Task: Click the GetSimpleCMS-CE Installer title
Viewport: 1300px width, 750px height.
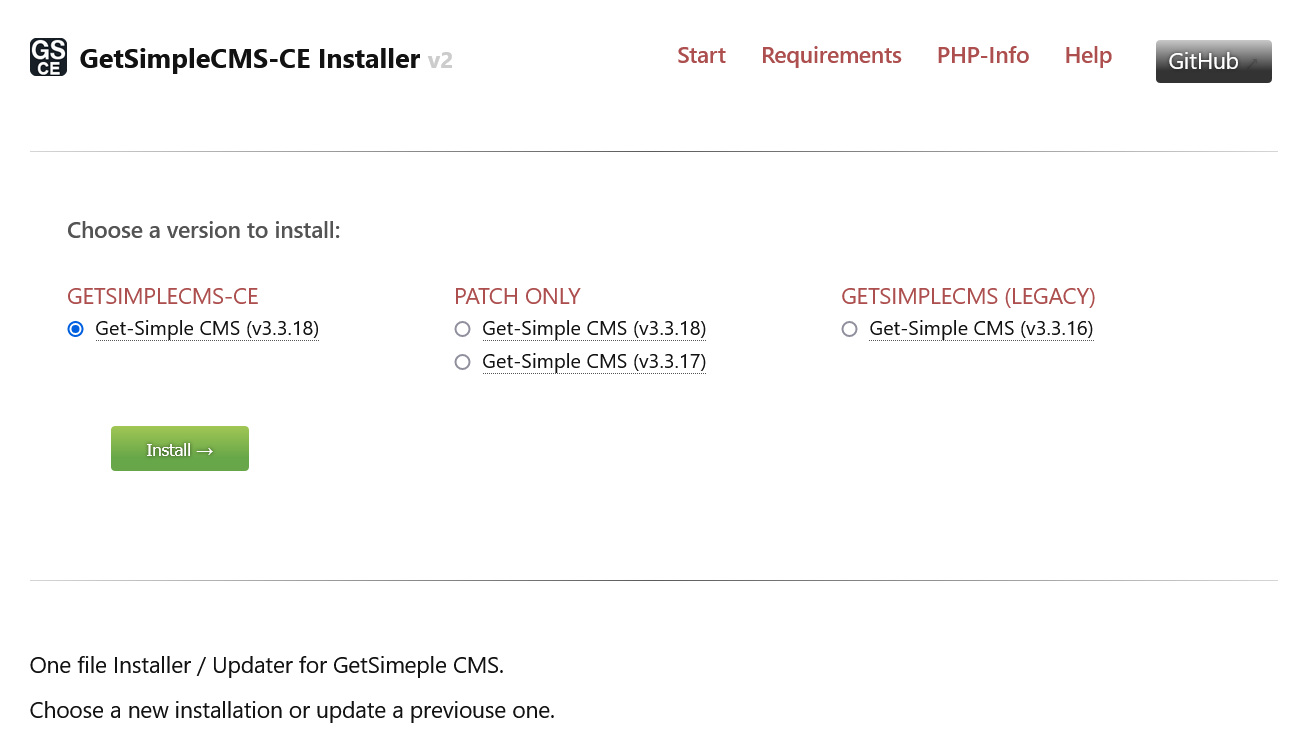Action: pyautogui.click(x=250, y=58)
